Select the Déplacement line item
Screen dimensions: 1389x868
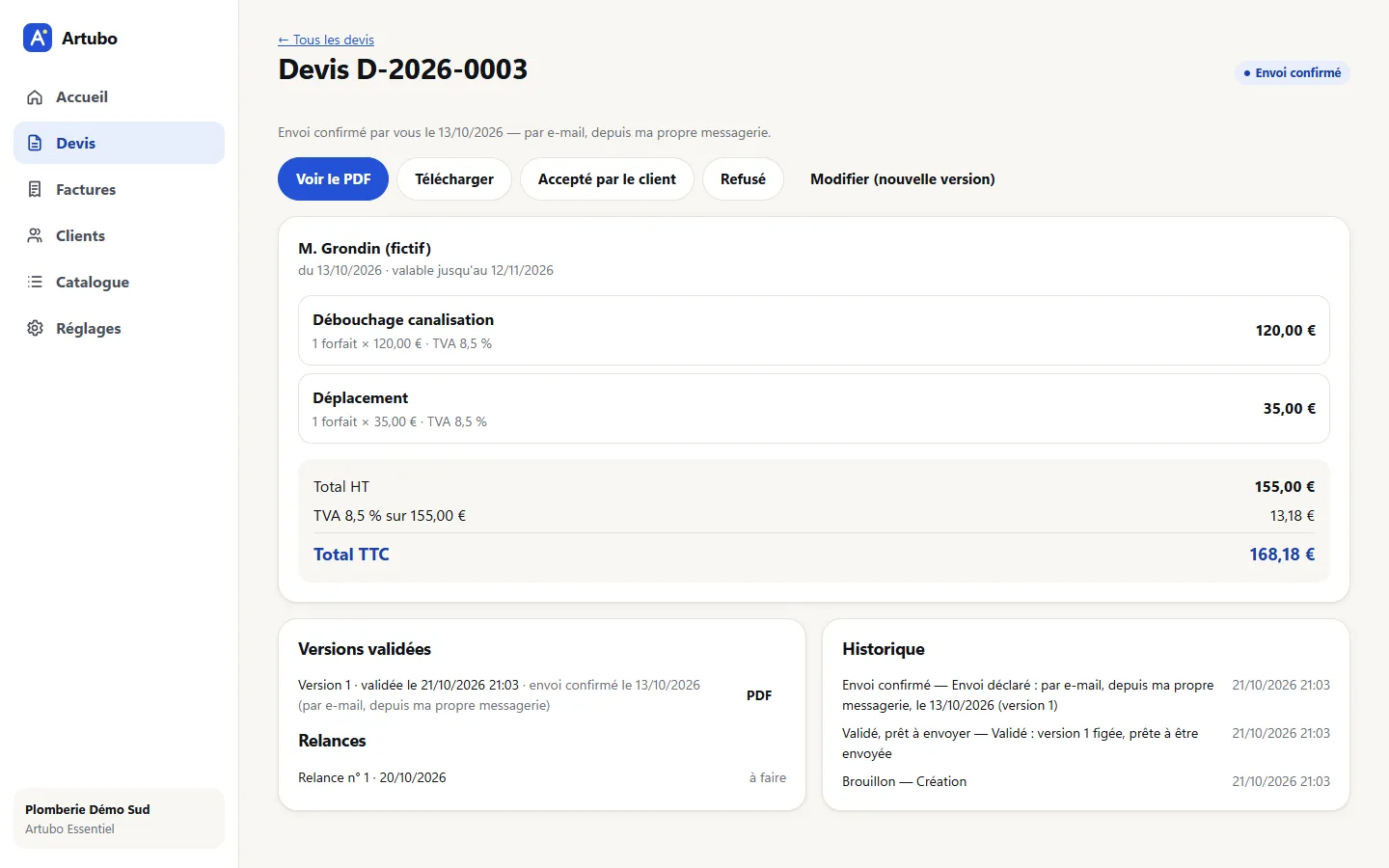click(x=814, y=409)
